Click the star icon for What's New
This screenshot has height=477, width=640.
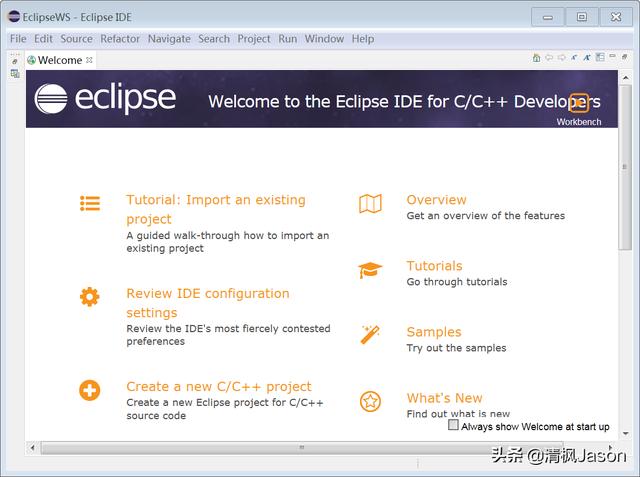370,402
